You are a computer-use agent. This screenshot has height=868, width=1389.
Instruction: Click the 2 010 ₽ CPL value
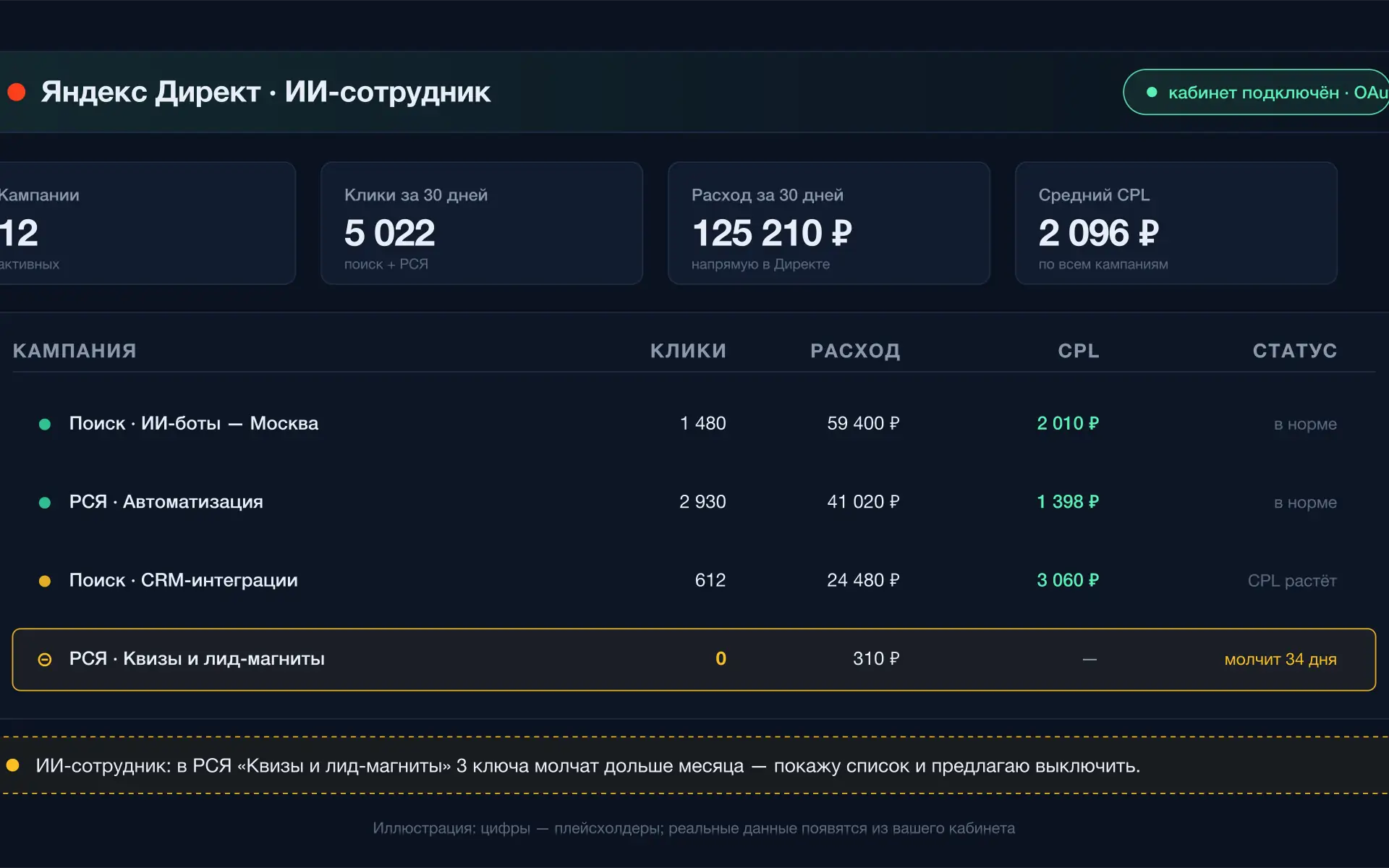click(x=1068, y=423)
